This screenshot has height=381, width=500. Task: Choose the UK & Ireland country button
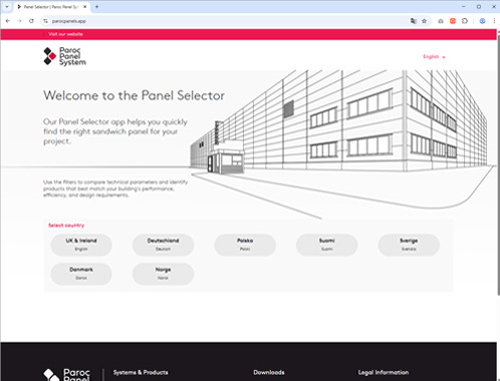[81, 245]
